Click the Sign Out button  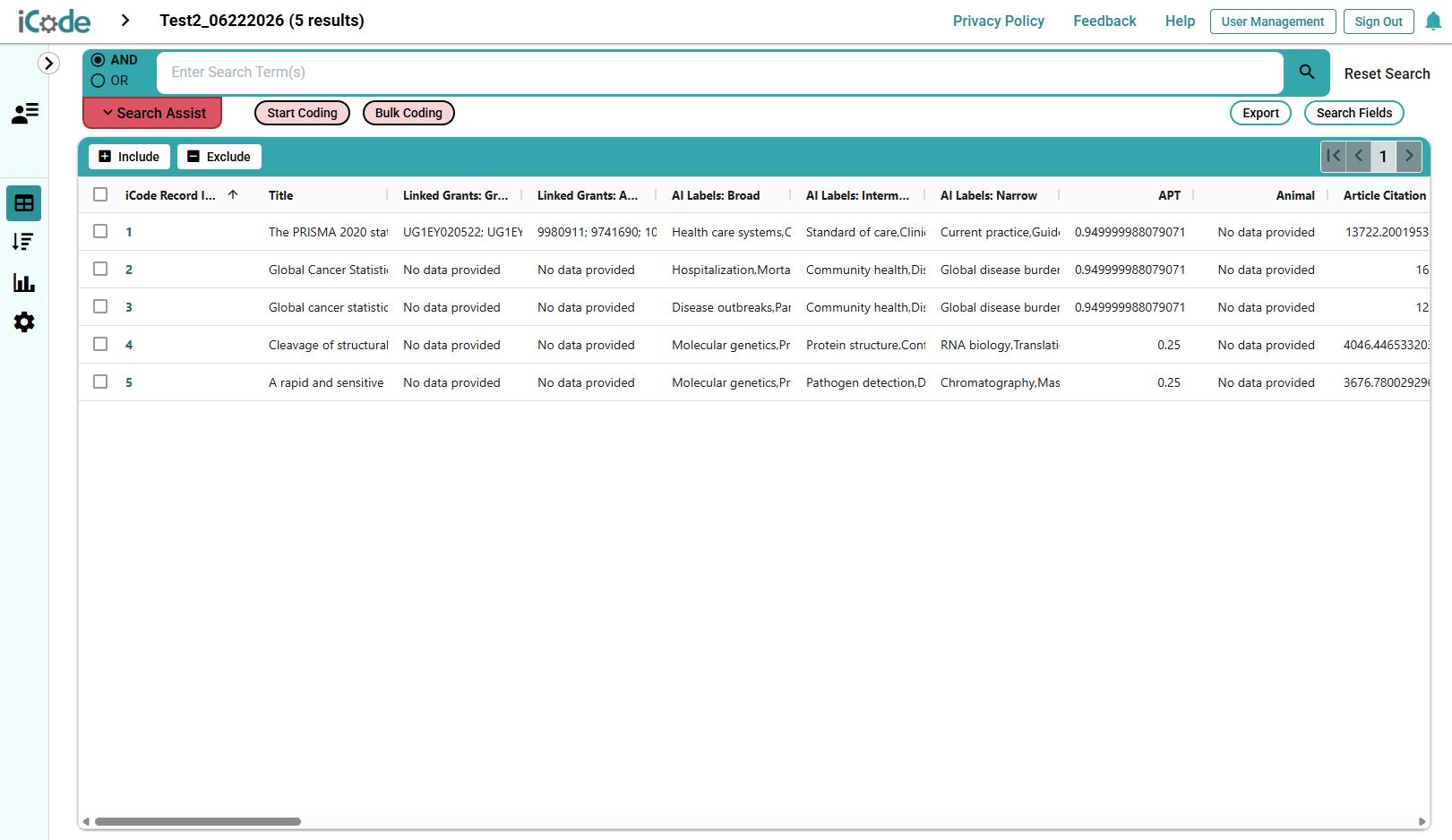1379,21
